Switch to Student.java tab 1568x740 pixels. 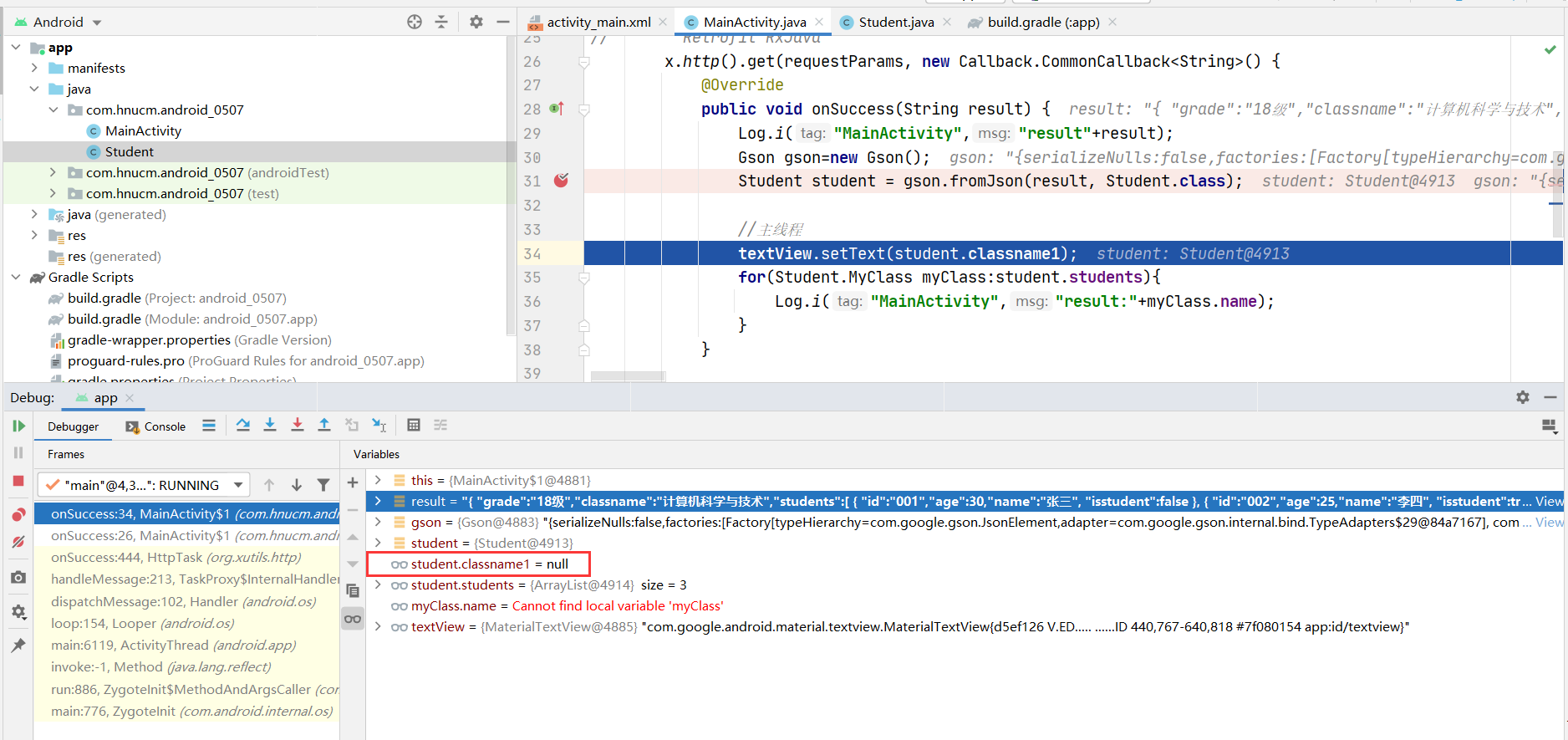(896, 22)
